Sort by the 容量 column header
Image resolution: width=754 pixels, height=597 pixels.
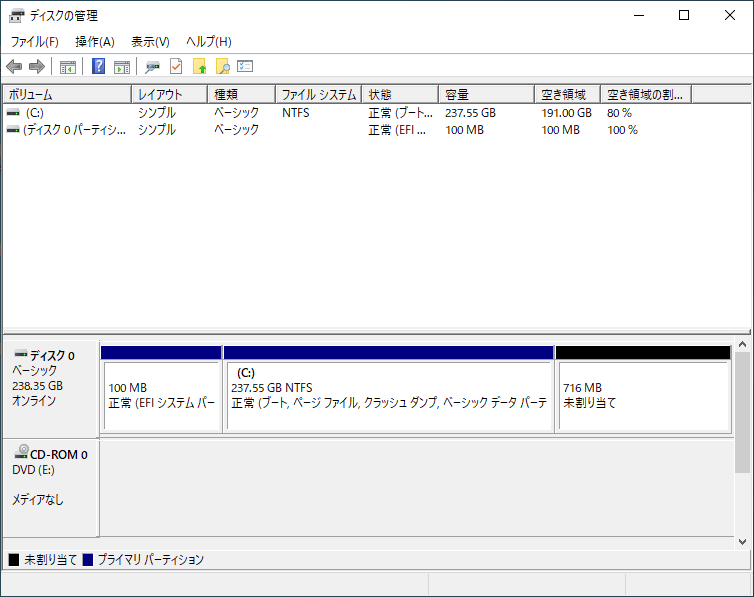(x=486, y=94)
